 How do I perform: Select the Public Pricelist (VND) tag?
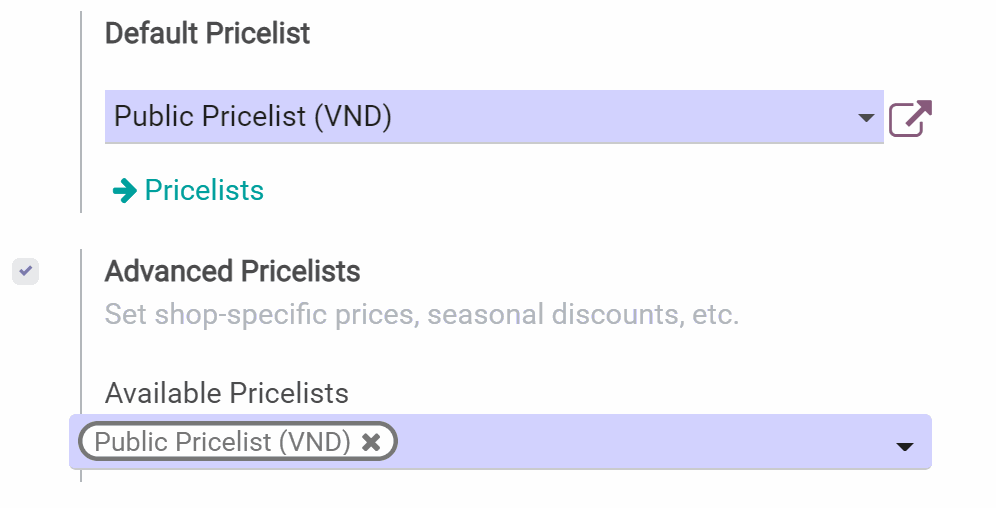click(x=222, y=442)
